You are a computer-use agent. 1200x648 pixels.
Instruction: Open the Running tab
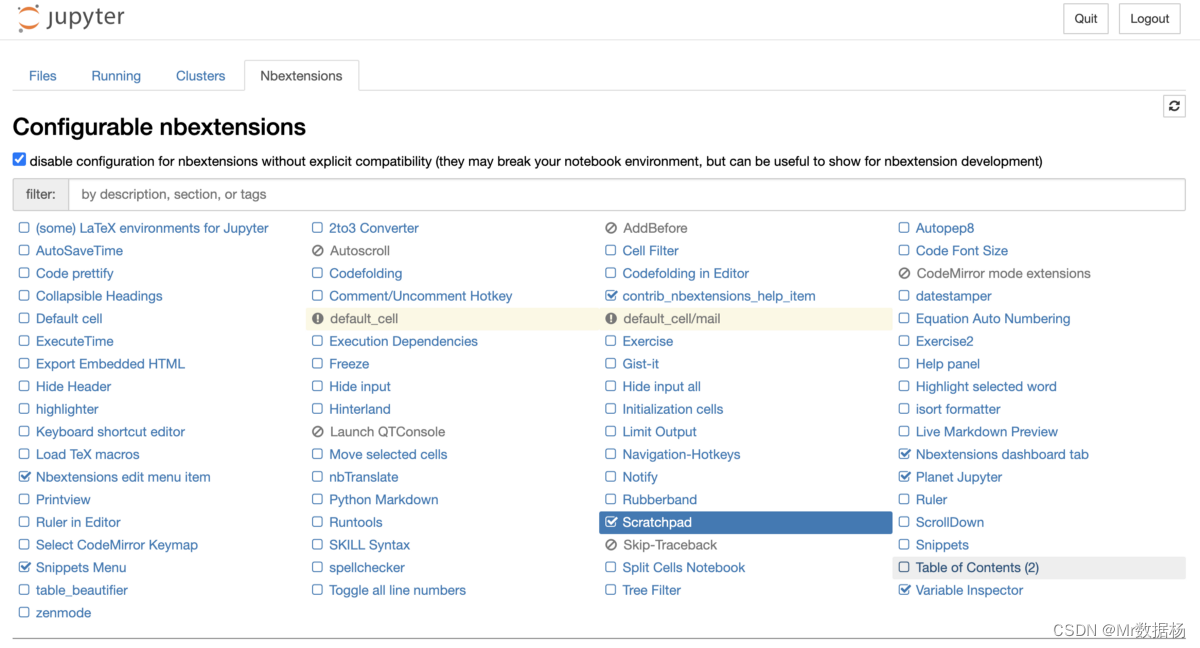[116, 76]
